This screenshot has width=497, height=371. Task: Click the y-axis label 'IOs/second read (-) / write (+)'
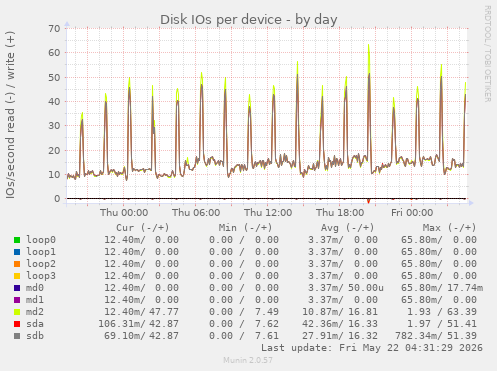click(10, 115)
